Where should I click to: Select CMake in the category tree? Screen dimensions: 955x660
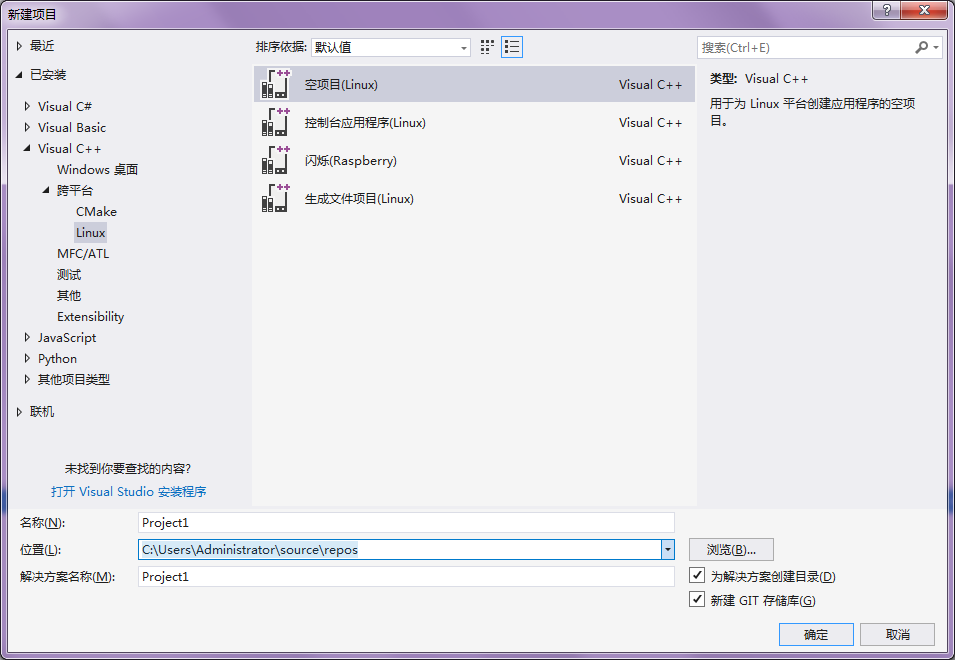[96, 212]
